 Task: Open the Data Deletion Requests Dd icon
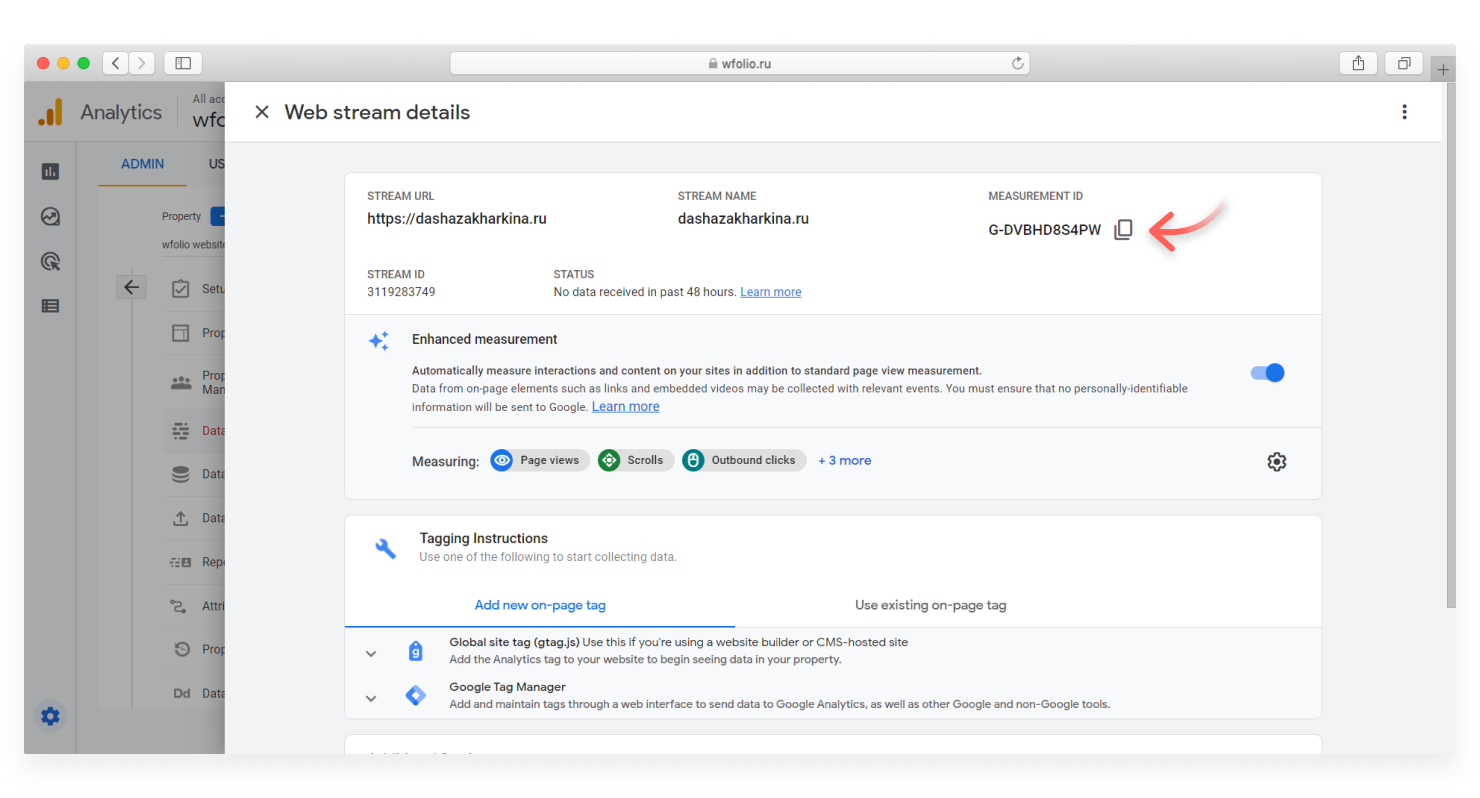[181, 693]
